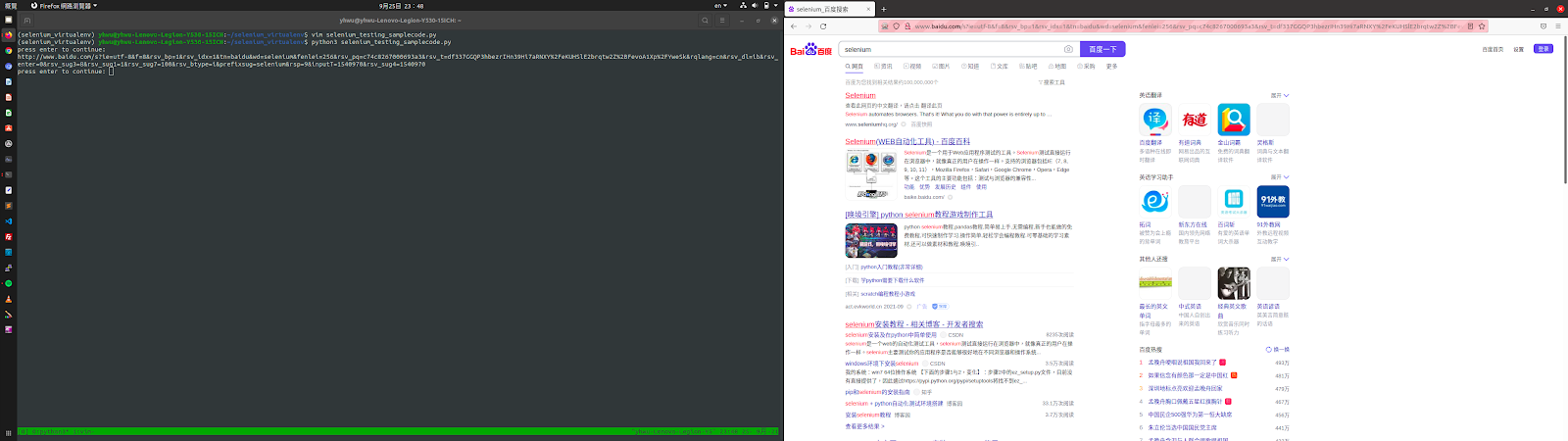Click the 百度百科 Selenium browser thumbnail
Image resolution: width=1568 pixels, height=441 pixels.
871,175
